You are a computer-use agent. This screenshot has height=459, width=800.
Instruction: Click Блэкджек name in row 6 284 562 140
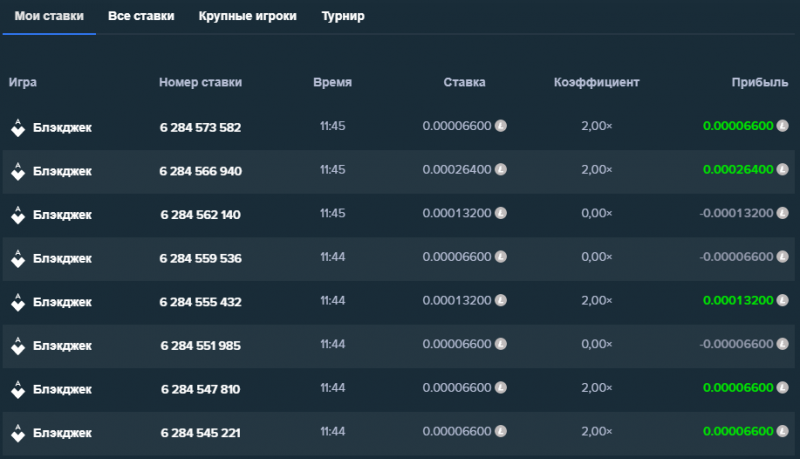(x=62, y=215)
